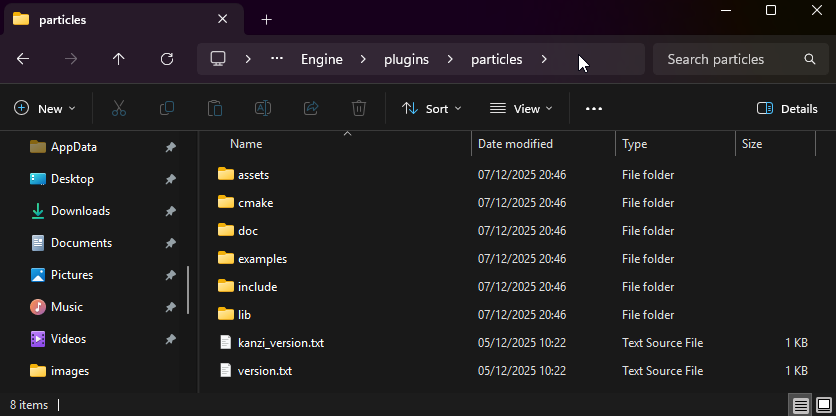This screenshot has width=836, height=416.
Task: Open Documents in the navigation pane
Action: [82, 243]
